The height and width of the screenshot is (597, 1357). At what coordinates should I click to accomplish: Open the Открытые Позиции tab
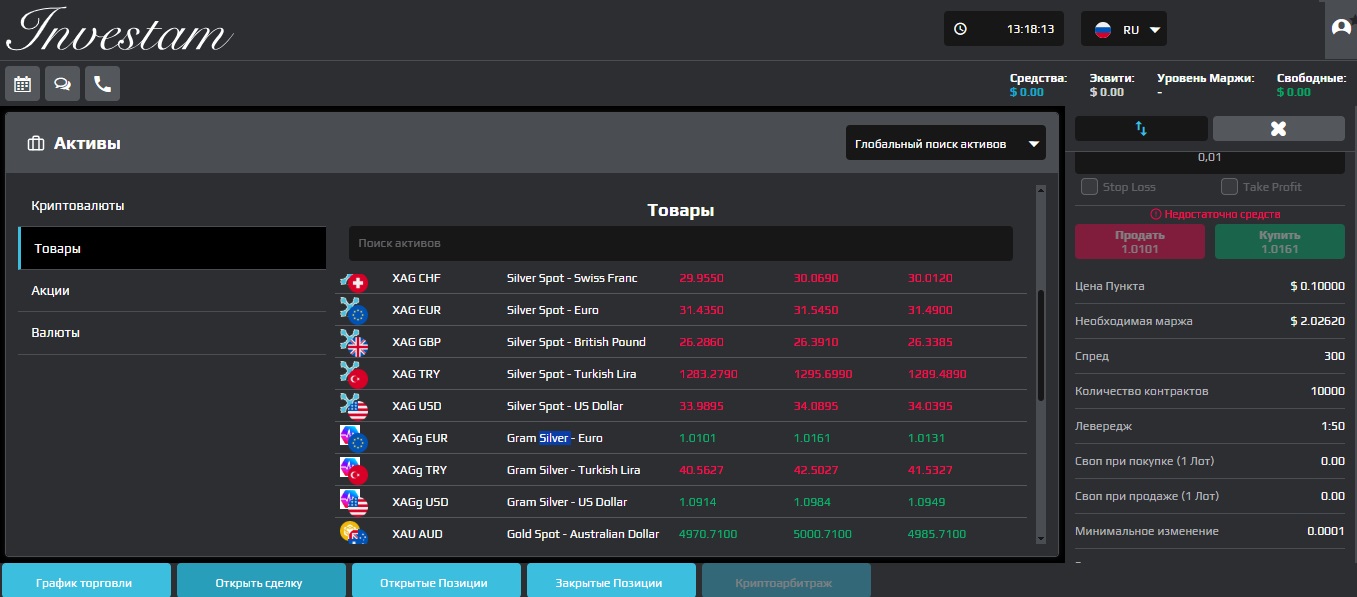coord(435,582)
